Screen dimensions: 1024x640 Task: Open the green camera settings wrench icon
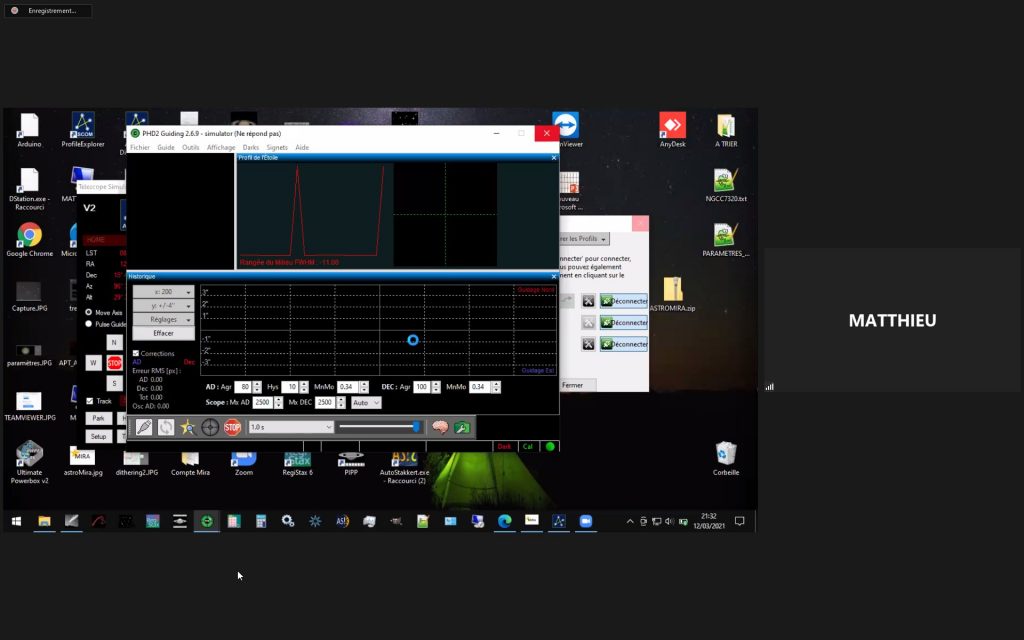point(462,427)
